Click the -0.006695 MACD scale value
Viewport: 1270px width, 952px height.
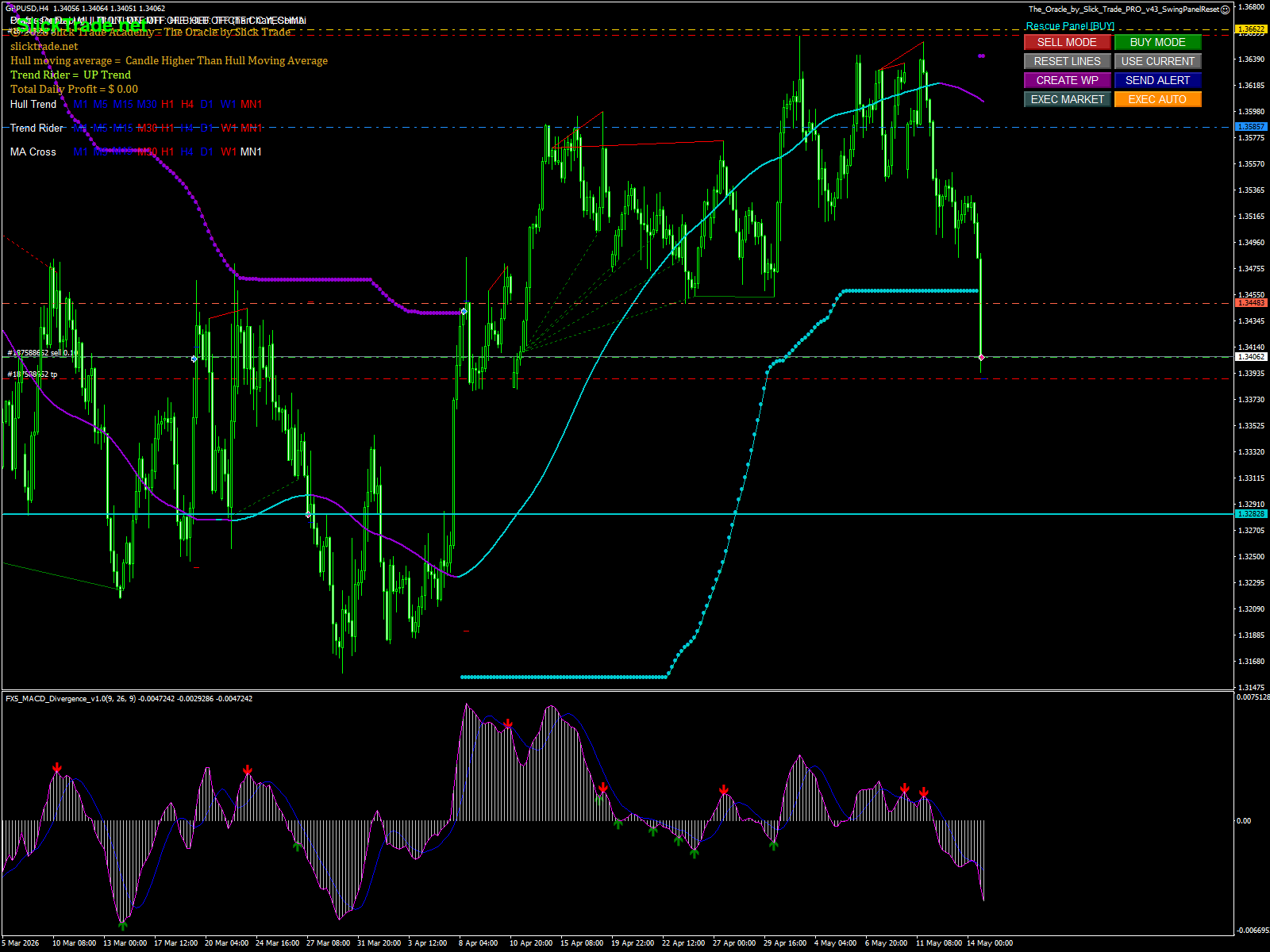(x=1253, y=931)
